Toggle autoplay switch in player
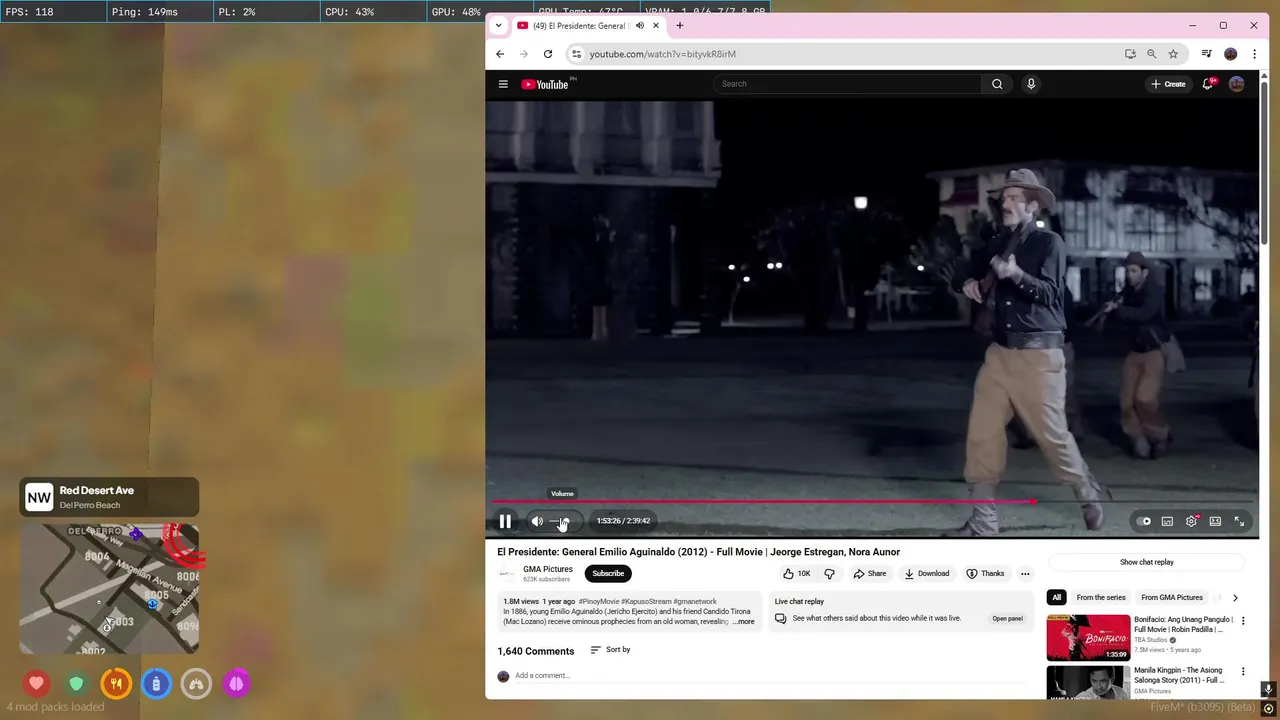This screenshot has width=1280, height=720. click(1143, 521)
